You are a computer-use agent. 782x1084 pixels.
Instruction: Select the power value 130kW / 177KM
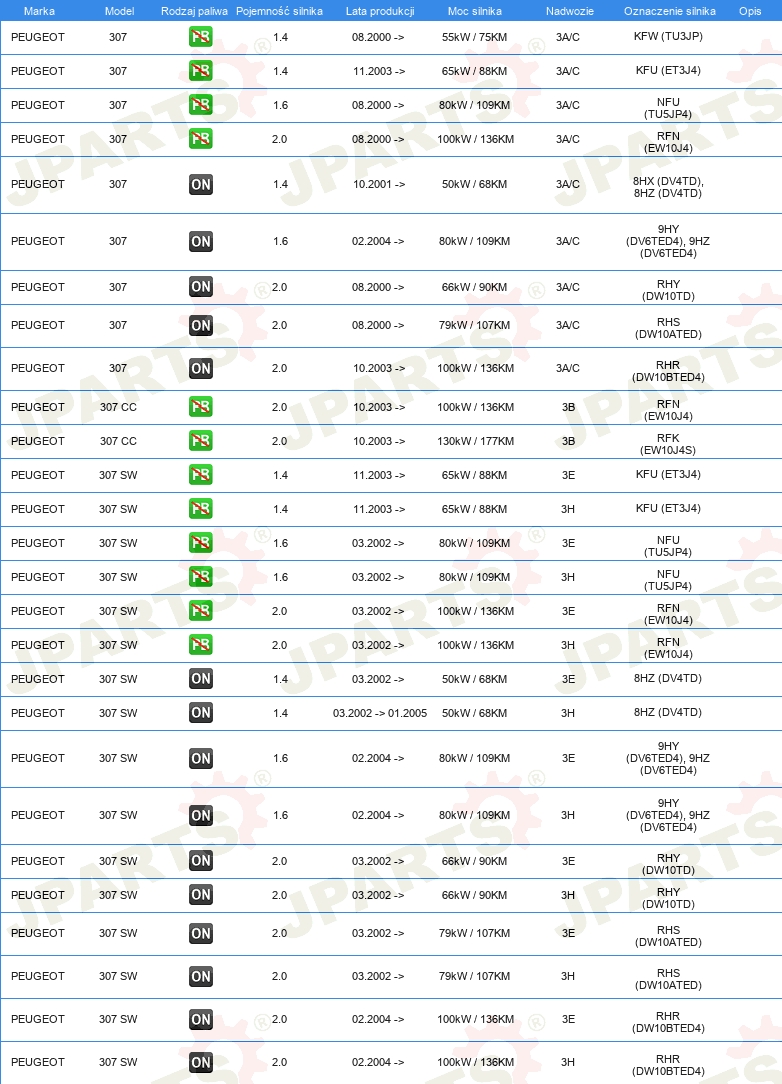476,441
